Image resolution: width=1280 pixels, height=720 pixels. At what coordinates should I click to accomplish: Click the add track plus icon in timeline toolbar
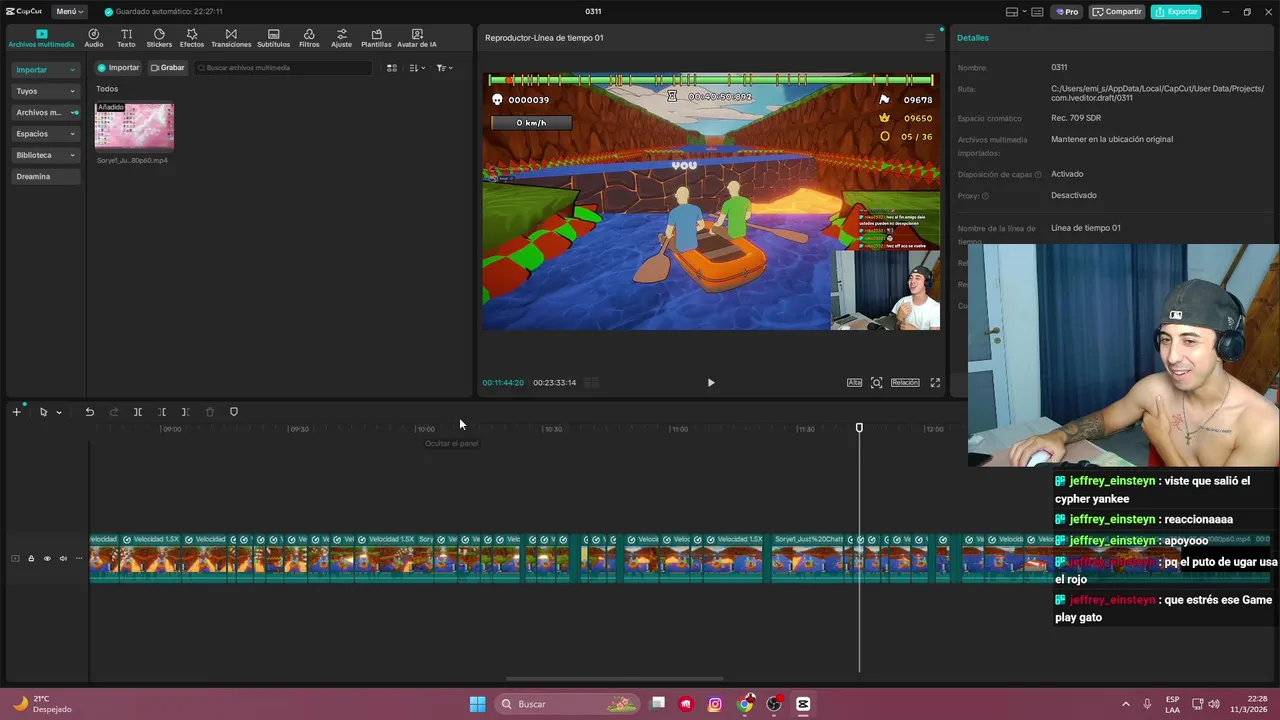(16, 412)
